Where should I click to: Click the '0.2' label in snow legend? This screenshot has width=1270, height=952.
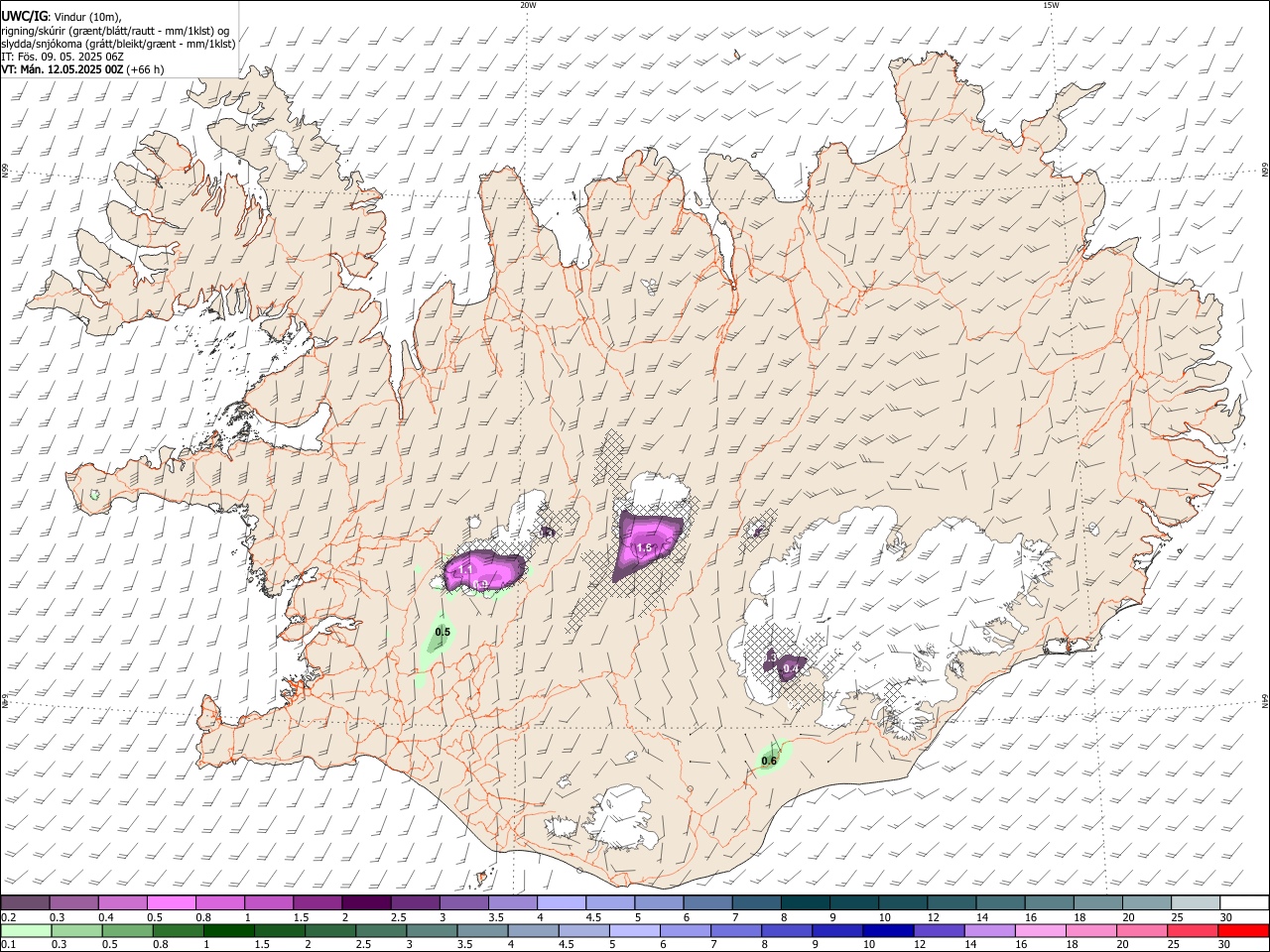8,917
